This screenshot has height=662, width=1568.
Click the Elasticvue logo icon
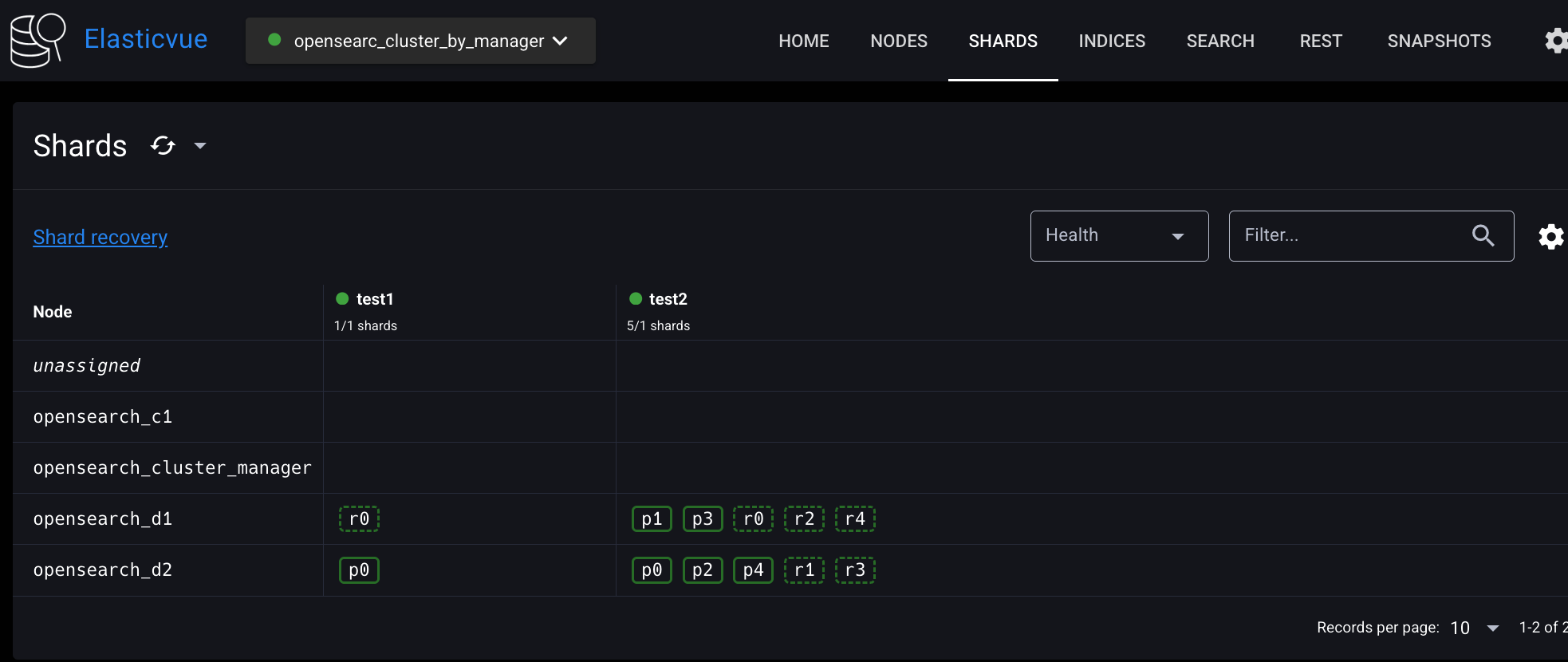point(37,40)
